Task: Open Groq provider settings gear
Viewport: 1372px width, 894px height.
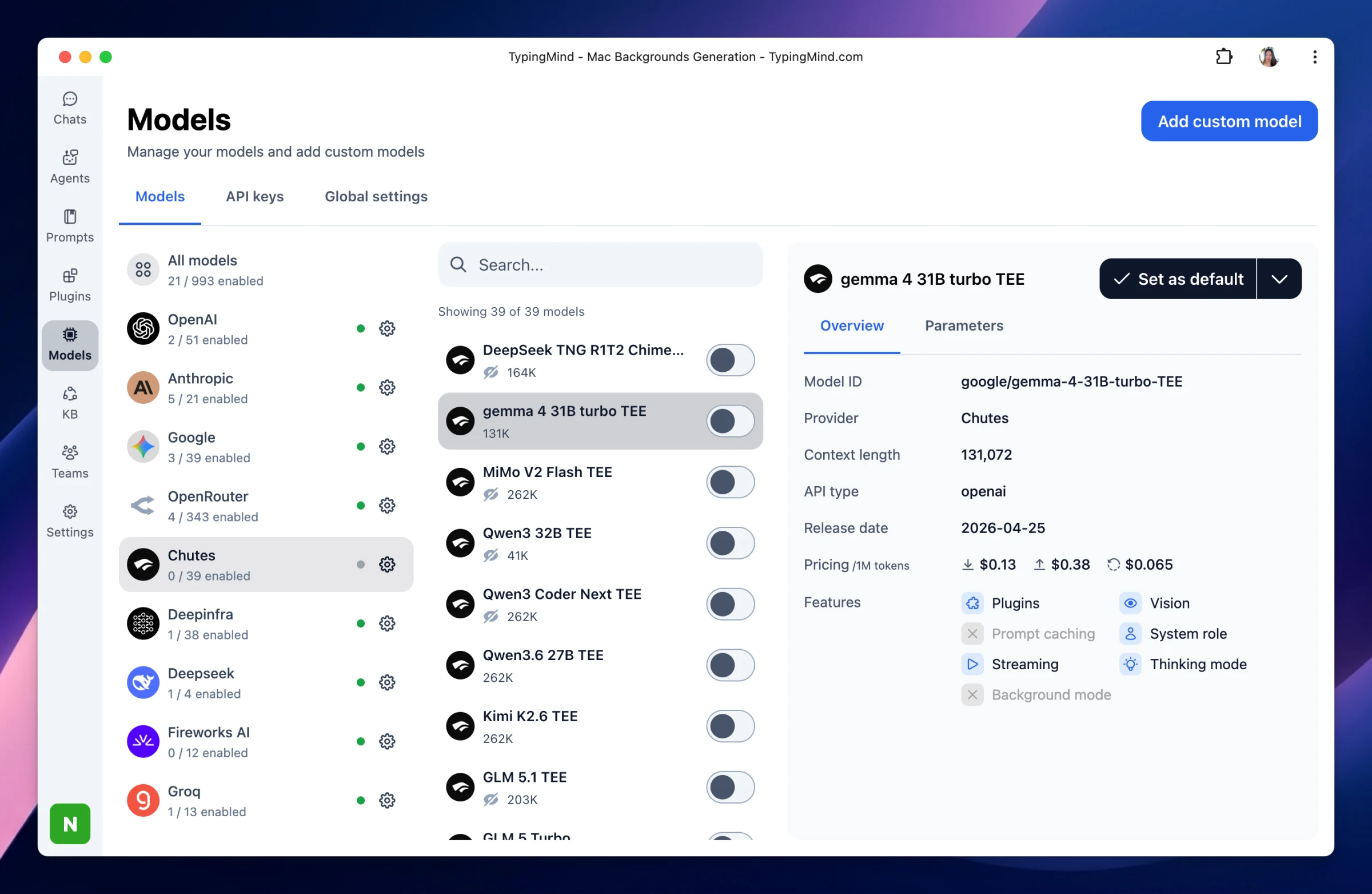Action: (387, 801)
